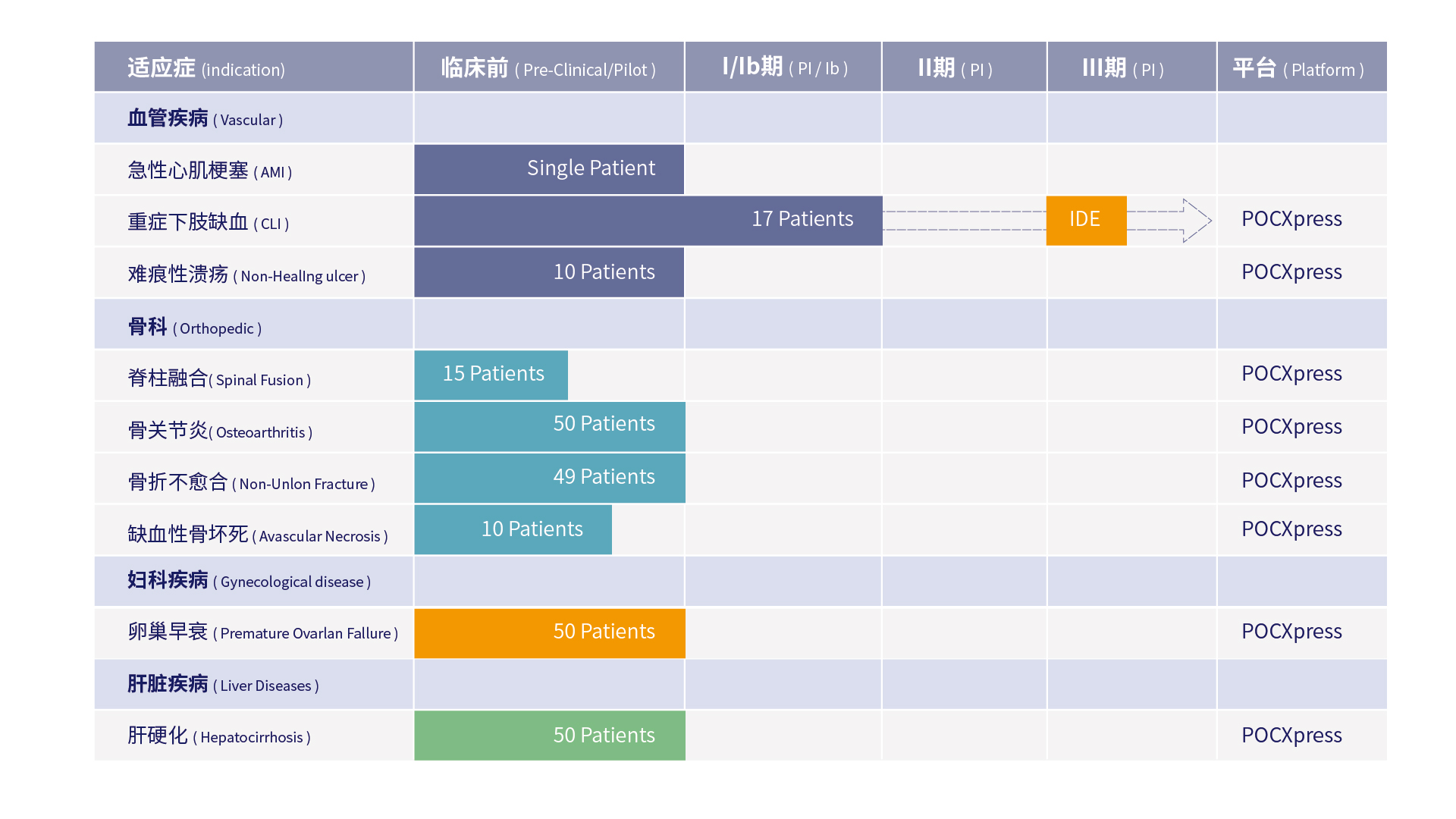The image size is (1456, 819).
Task: Click the 10 Patients Avascular Necrosis bar
Action: 513,529
